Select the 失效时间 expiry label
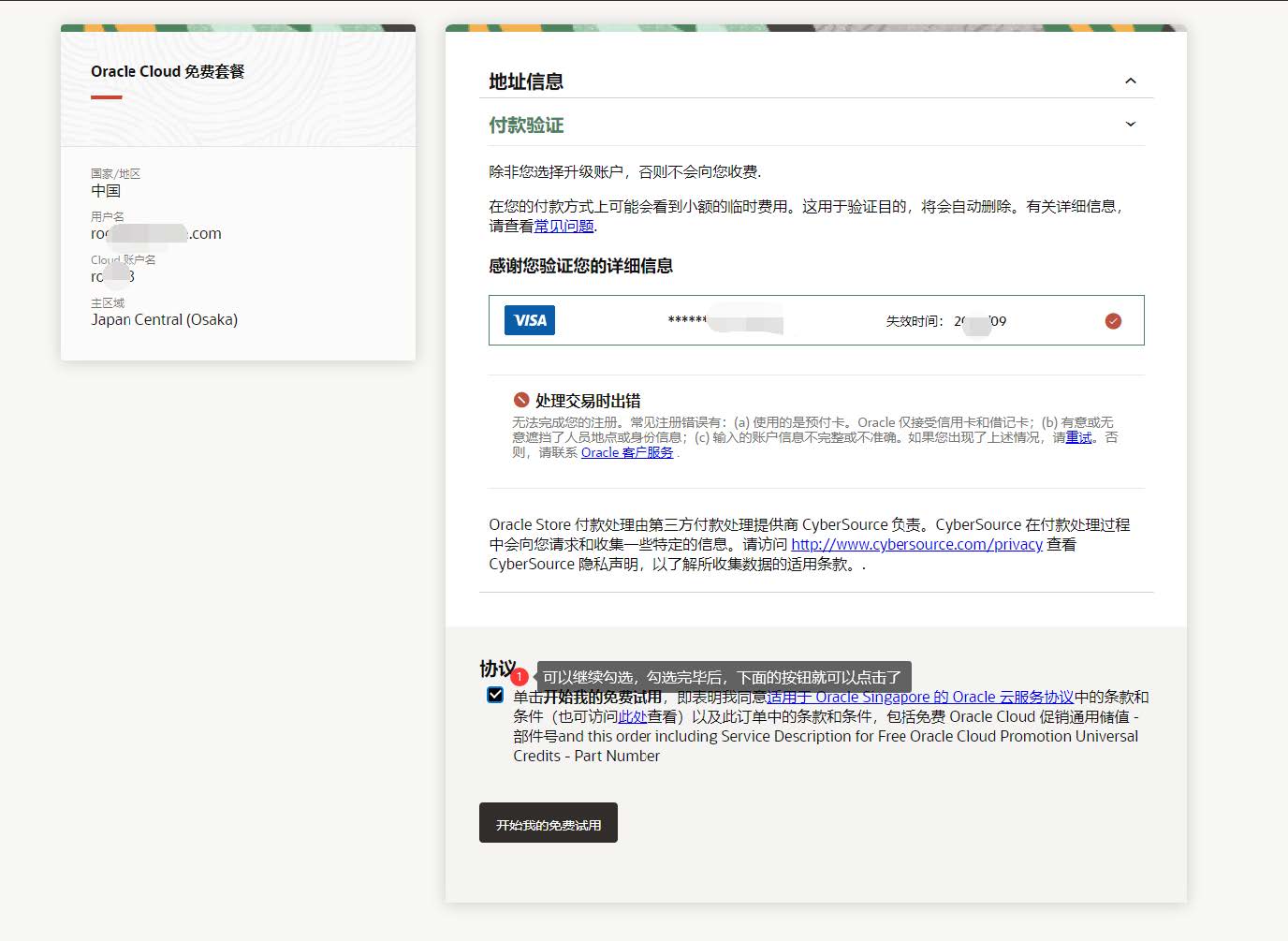 pyautogui.click(x=915, y=321)
